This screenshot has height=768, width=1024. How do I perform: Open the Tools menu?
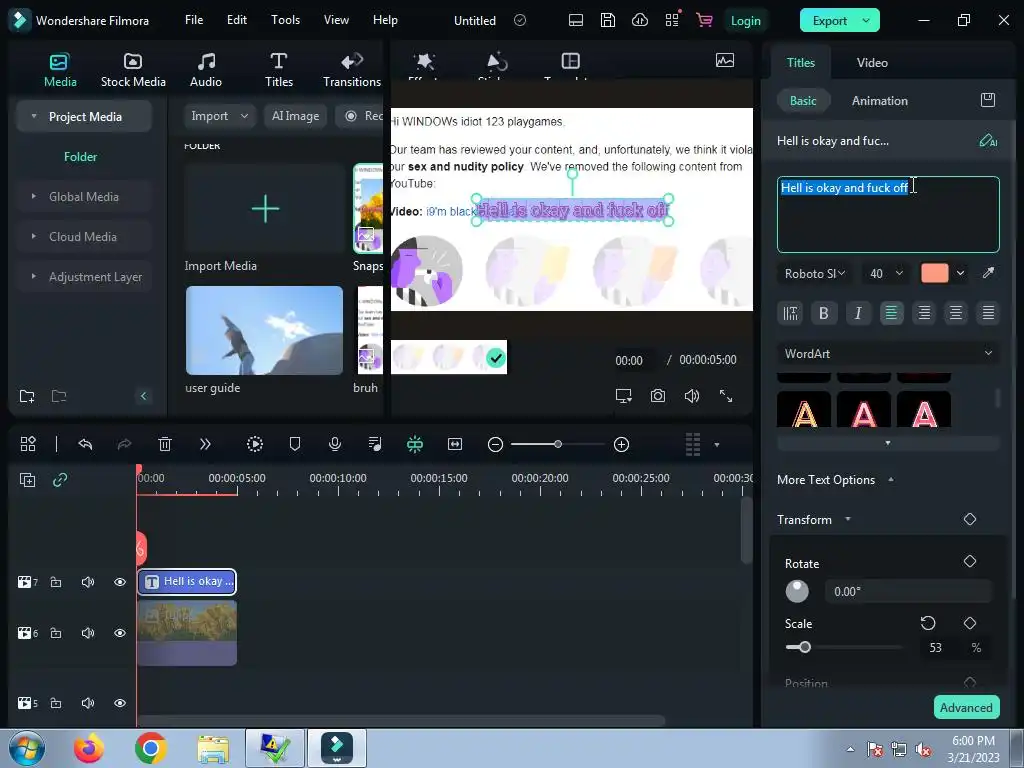click(285, 20)
